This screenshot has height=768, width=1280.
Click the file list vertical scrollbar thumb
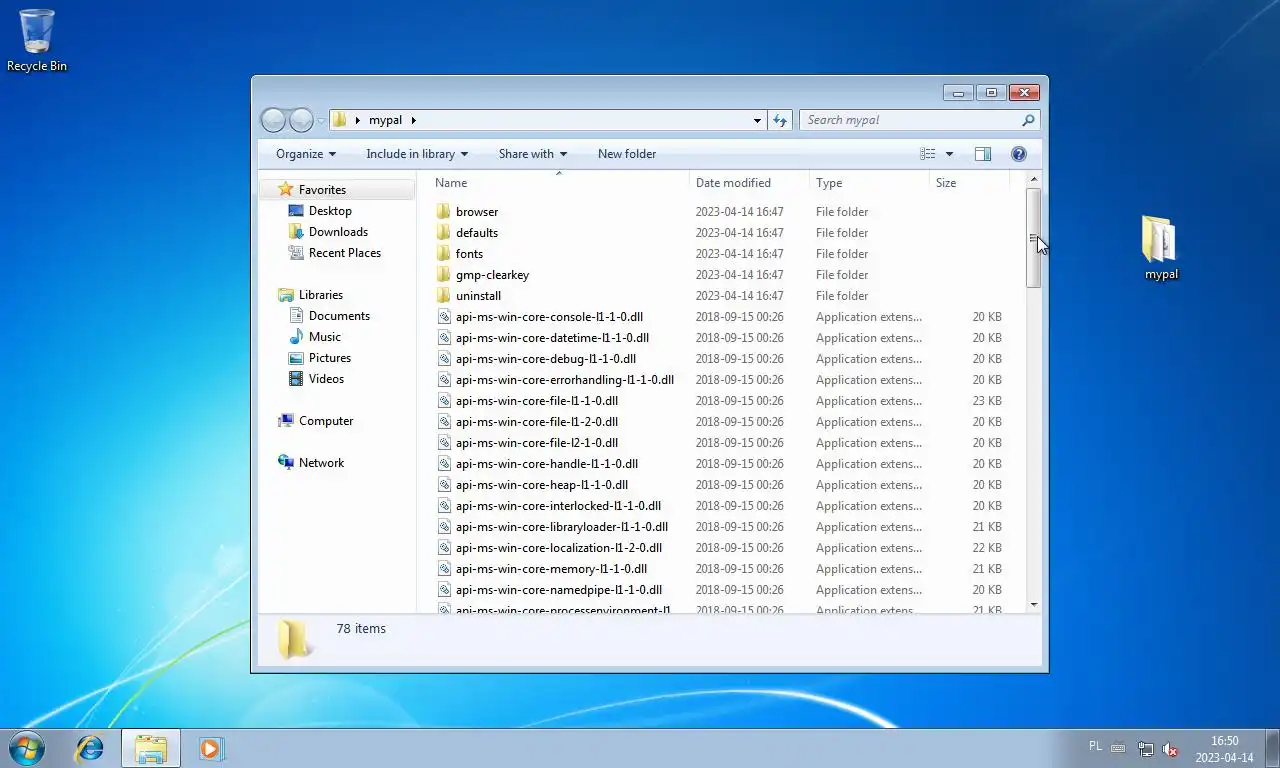point(1034,238)
